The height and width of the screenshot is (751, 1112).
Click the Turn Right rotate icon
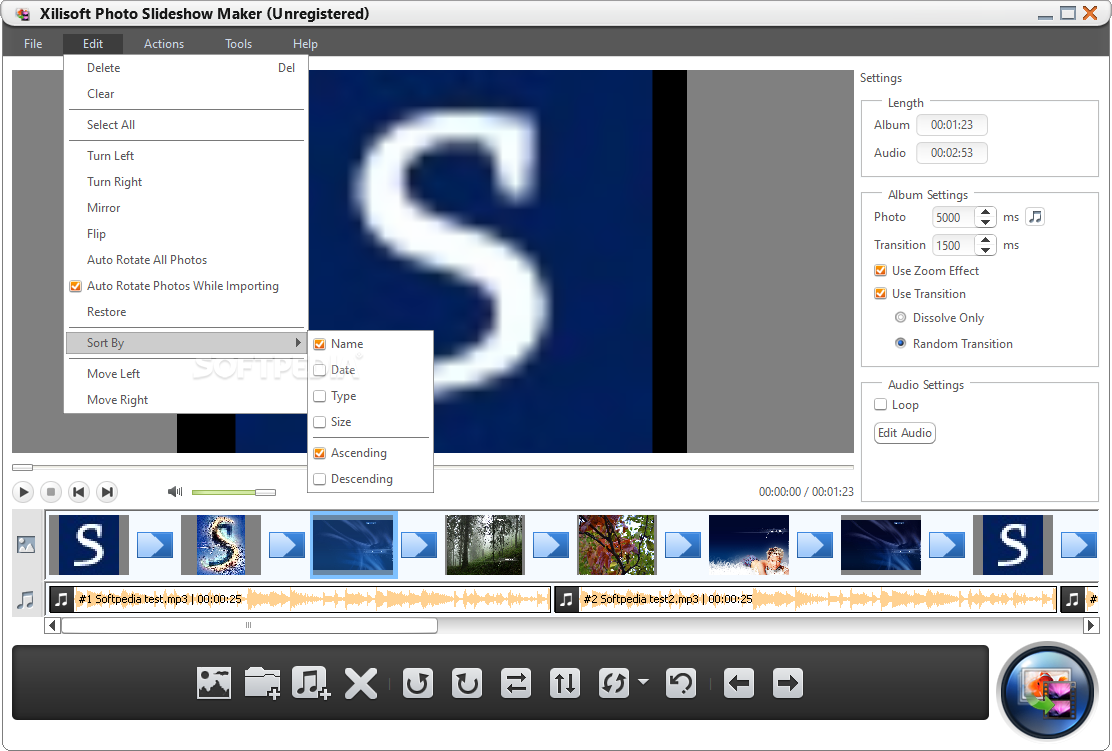click(467, 684)
